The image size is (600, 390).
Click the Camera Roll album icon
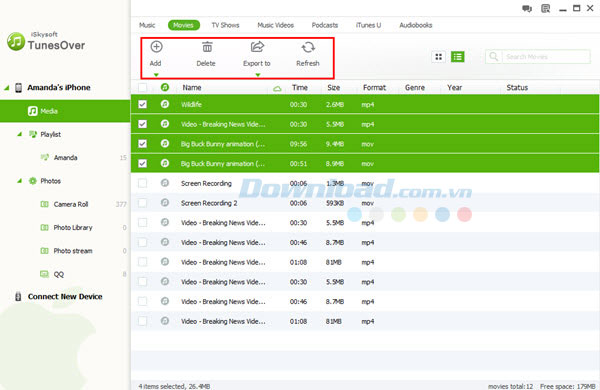(44, 204)
